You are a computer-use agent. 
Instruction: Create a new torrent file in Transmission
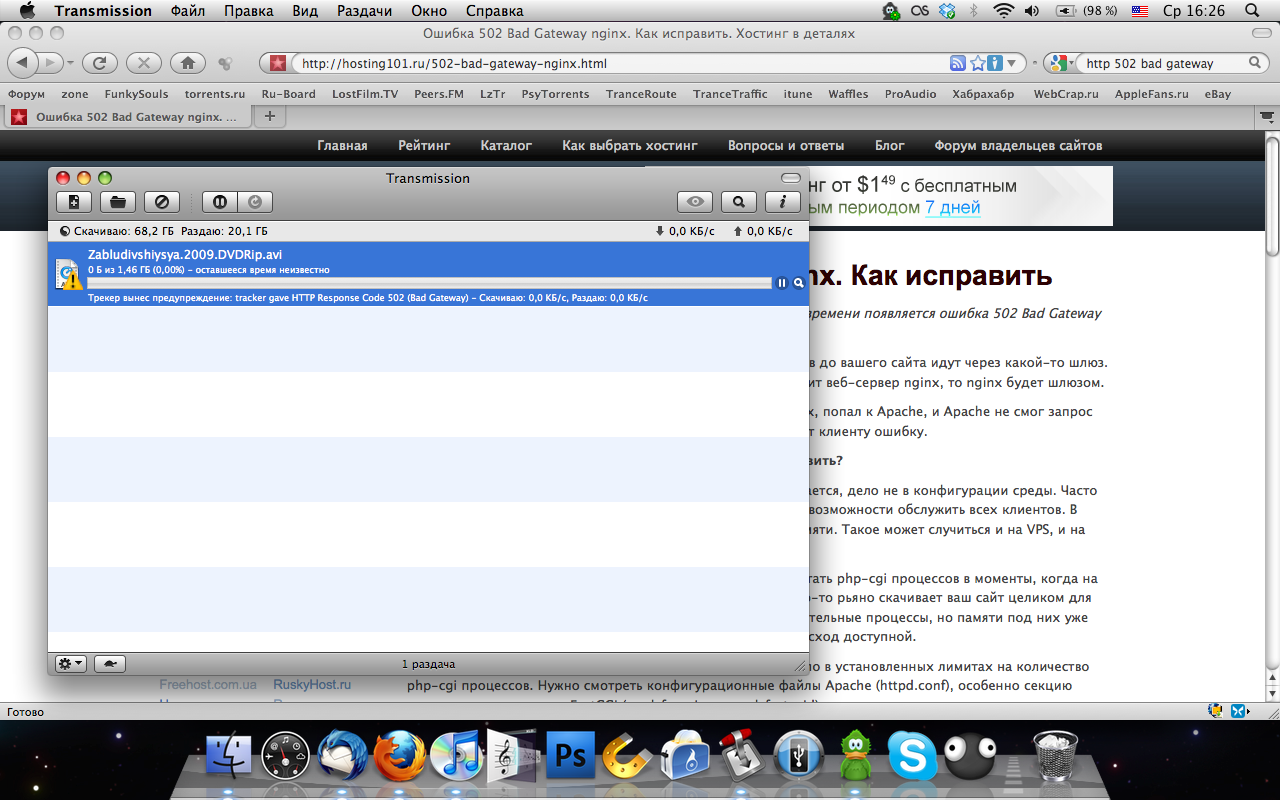(x=74, y=202)
